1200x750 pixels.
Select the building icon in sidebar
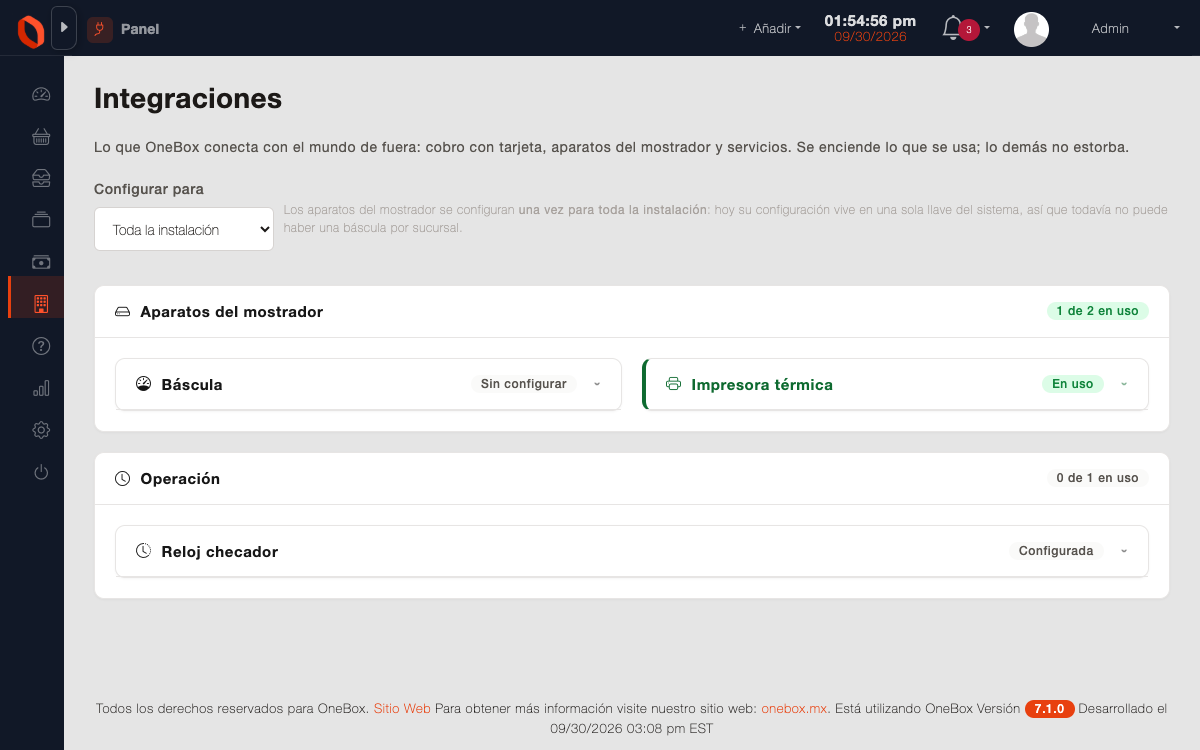point(41,304)
